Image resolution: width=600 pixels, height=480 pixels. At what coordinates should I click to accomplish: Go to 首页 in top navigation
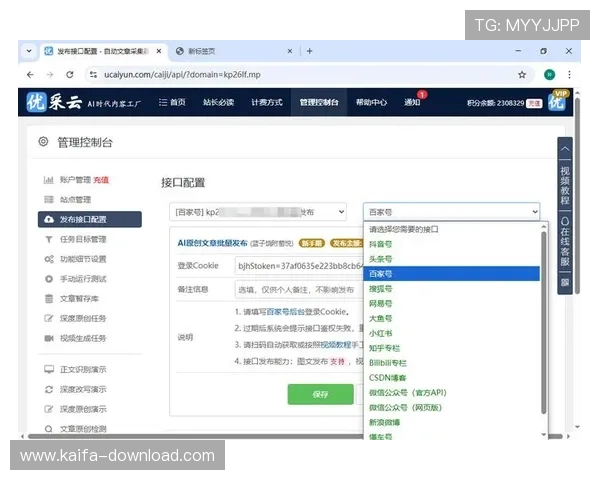tap(172, 102)
